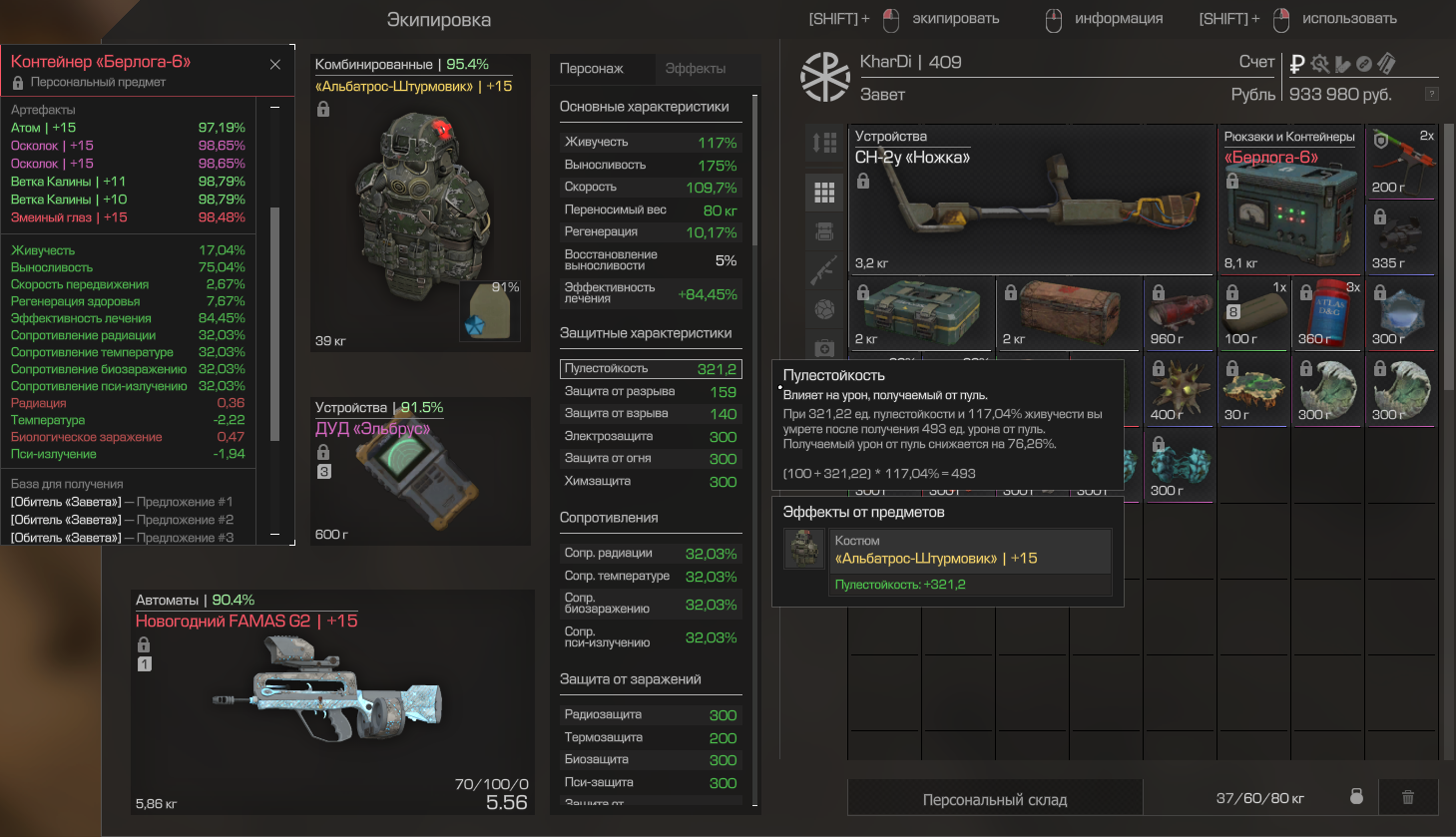
Task: Select the ruble currency icon
Action: click(1297, 64)
